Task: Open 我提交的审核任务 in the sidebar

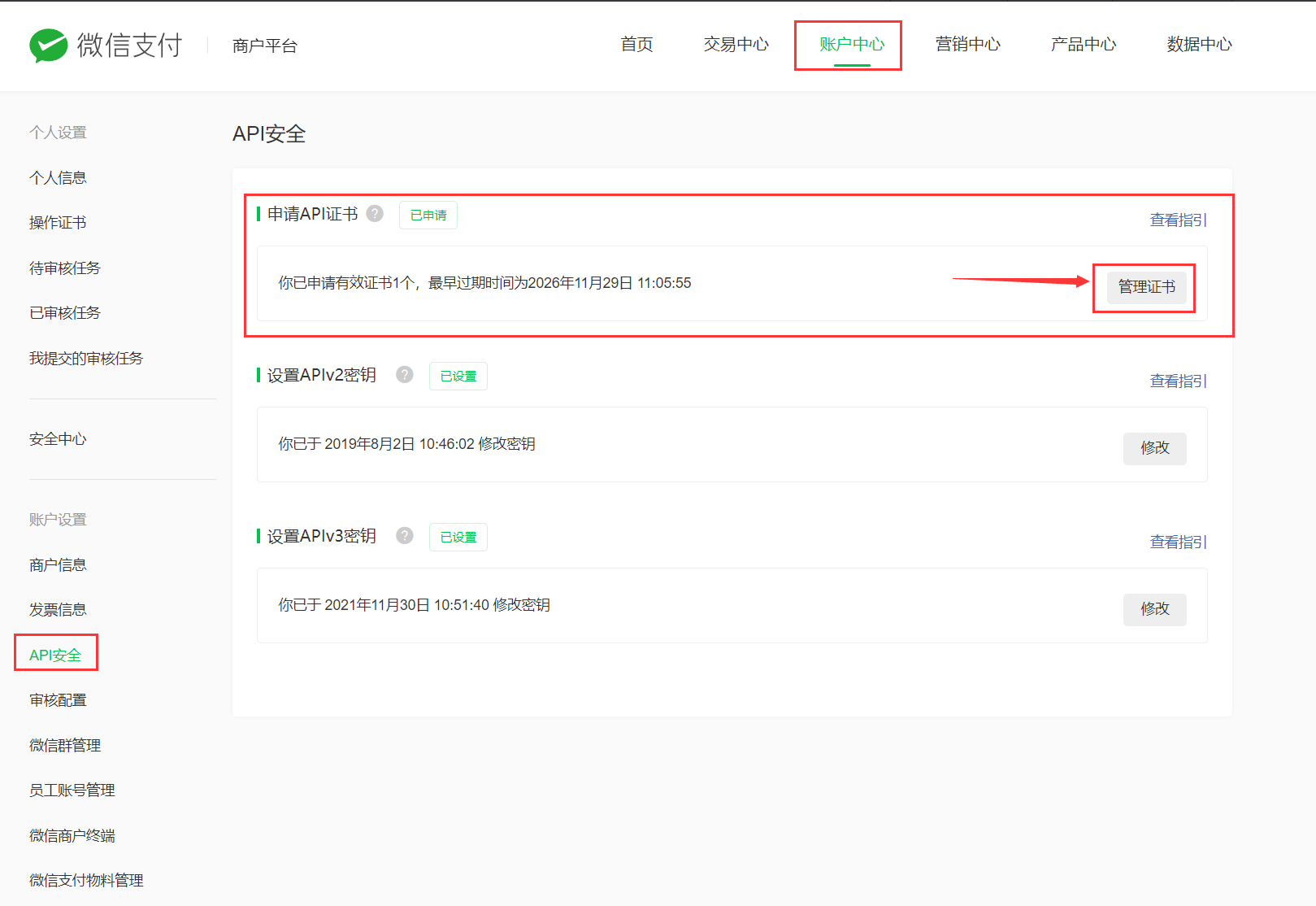Action: coord(86,359)
